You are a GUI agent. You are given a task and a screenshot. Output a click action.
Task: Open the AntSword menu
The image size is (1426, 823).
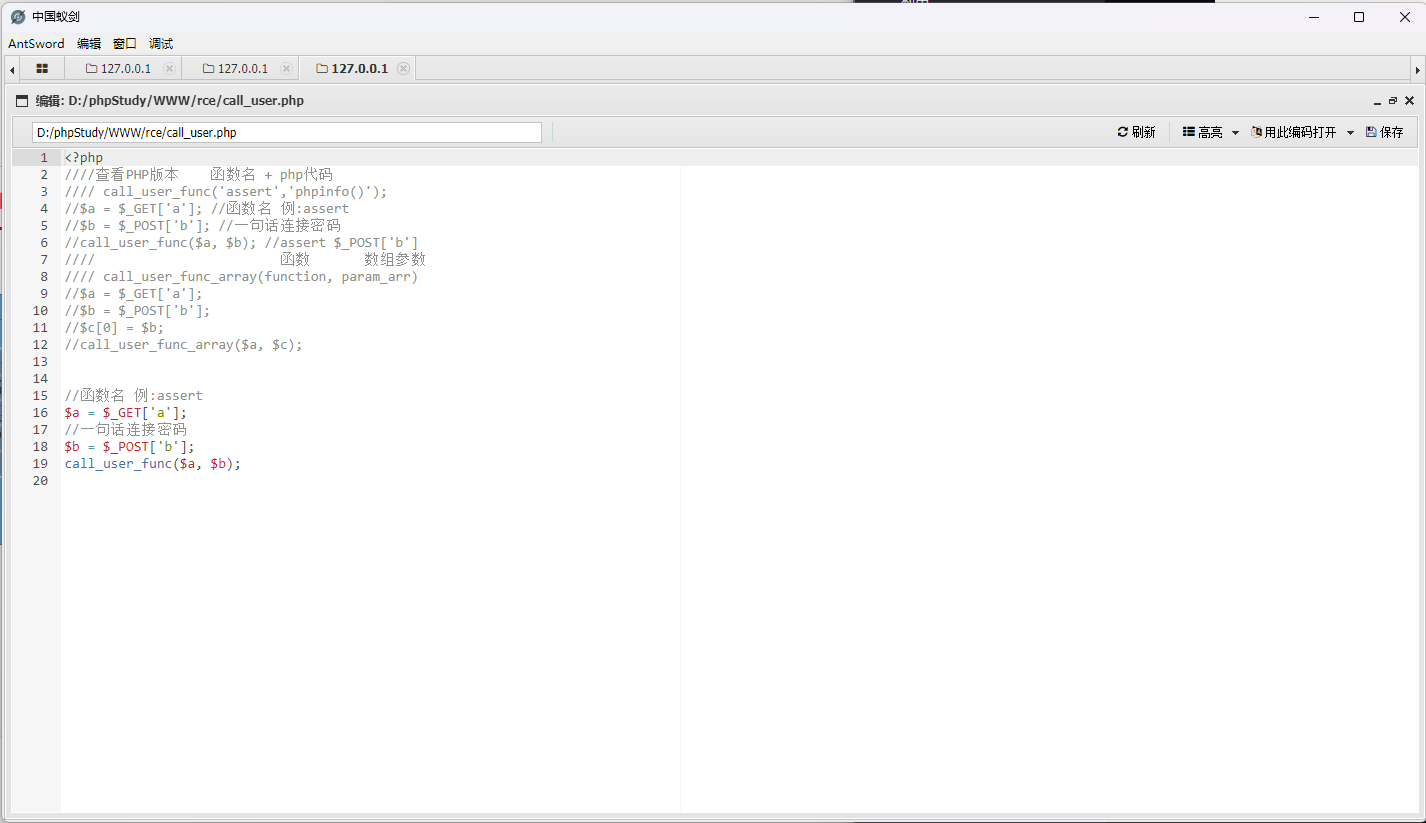point(36,44)
